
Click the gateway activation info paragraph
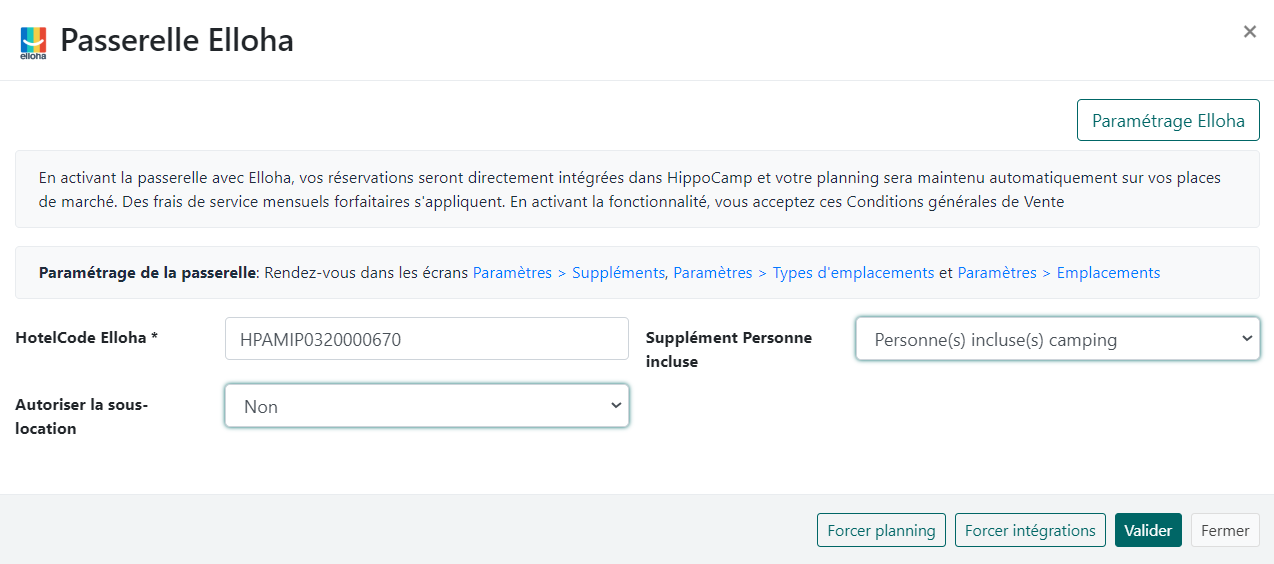coord(600,190)
